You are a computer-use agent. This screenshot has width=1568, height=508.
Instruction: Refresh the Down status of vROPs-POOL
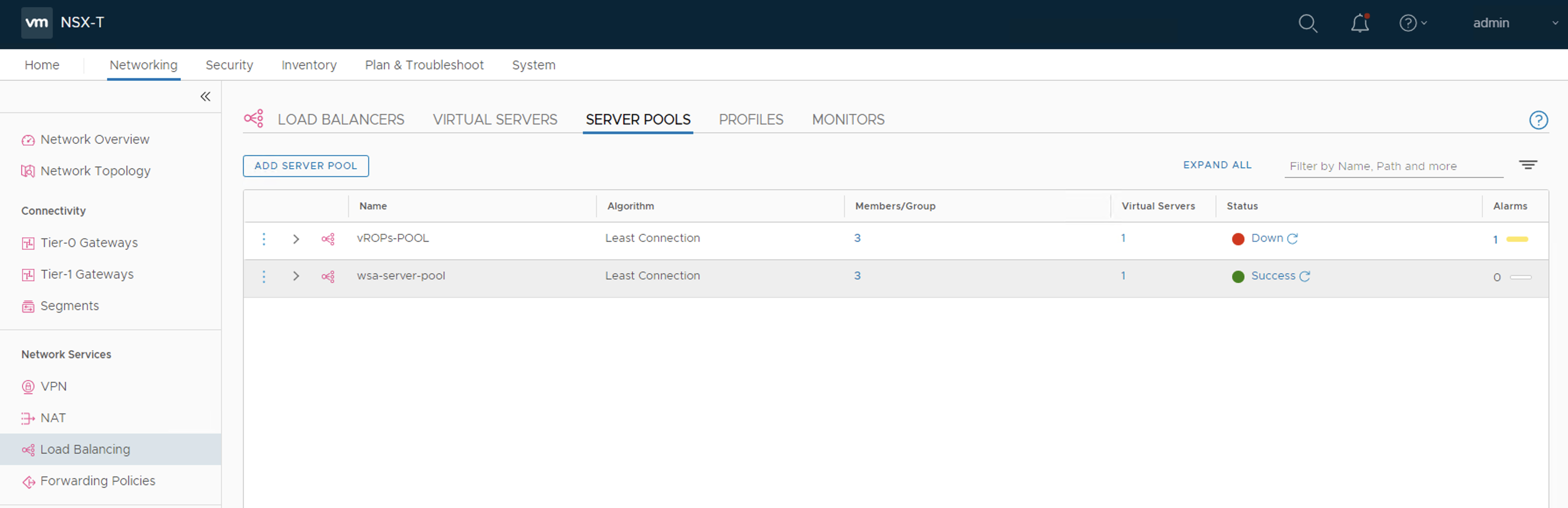1292,239
